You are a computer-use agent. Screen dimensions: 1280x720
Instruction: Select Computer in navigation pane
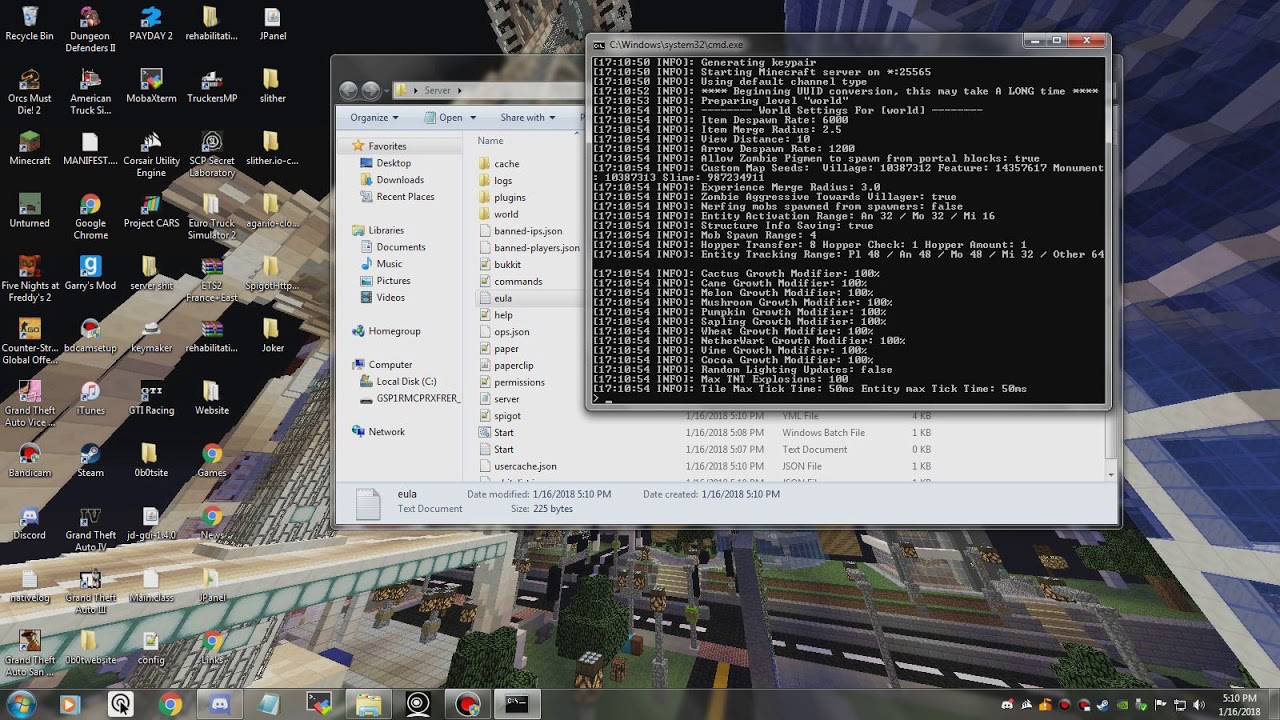tap(390, 365)
